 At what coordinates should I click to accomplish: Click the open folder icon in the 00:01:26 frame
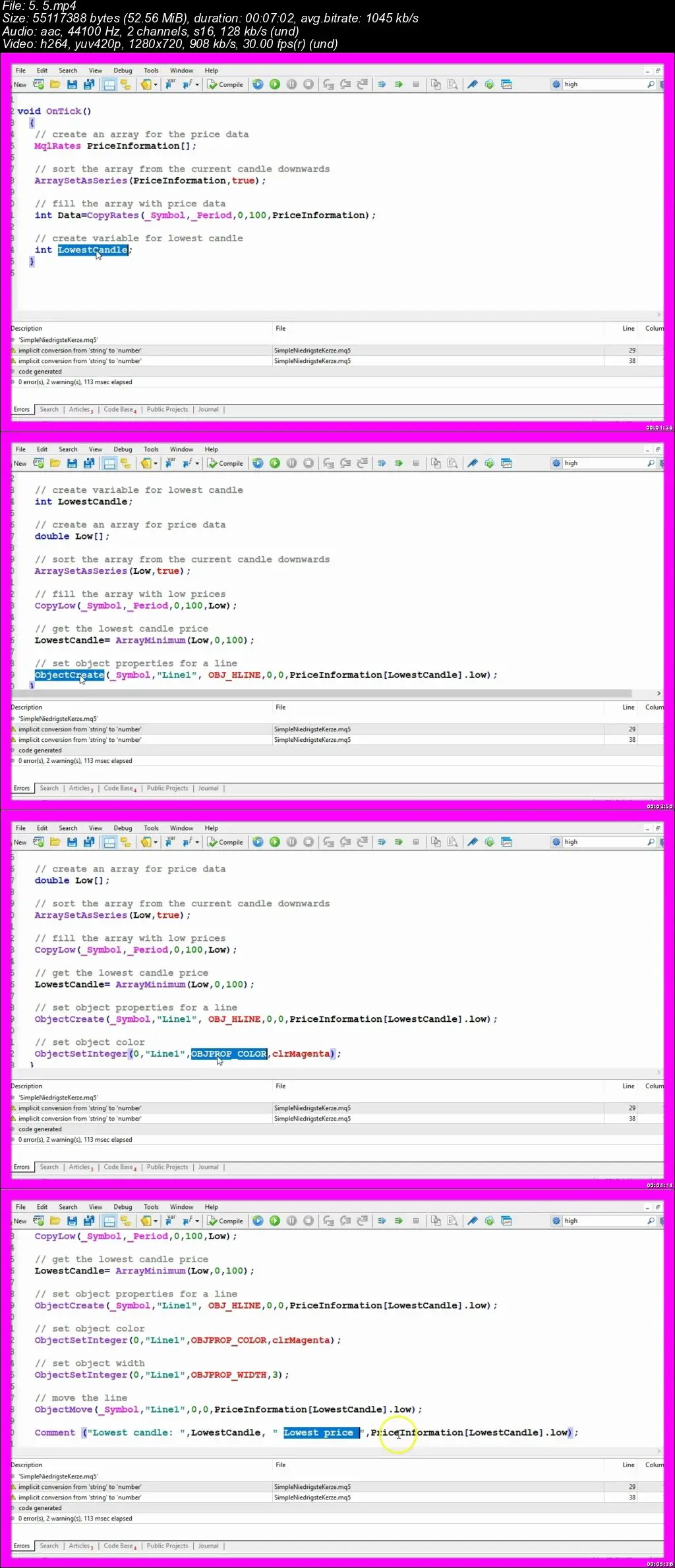point(55,84)
